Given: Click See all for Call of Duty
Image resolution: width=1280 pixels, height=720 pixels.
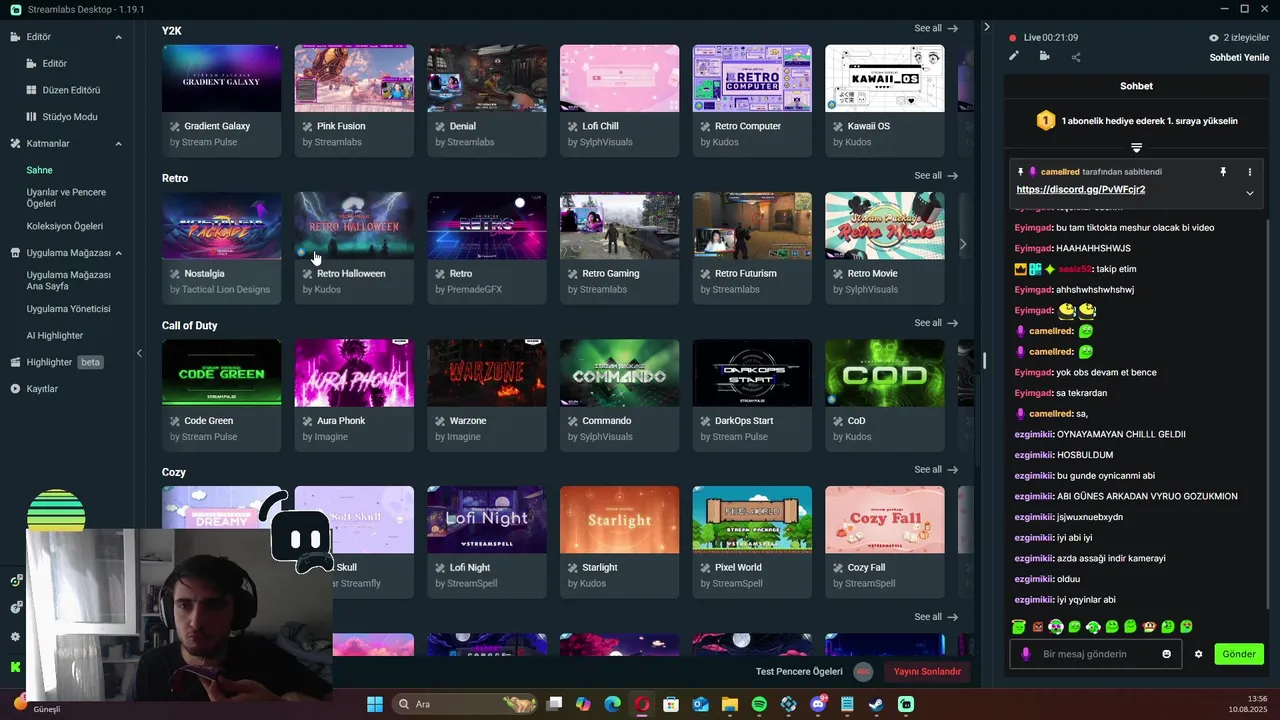Looking at the screenshot, I should tap(936, 323).
